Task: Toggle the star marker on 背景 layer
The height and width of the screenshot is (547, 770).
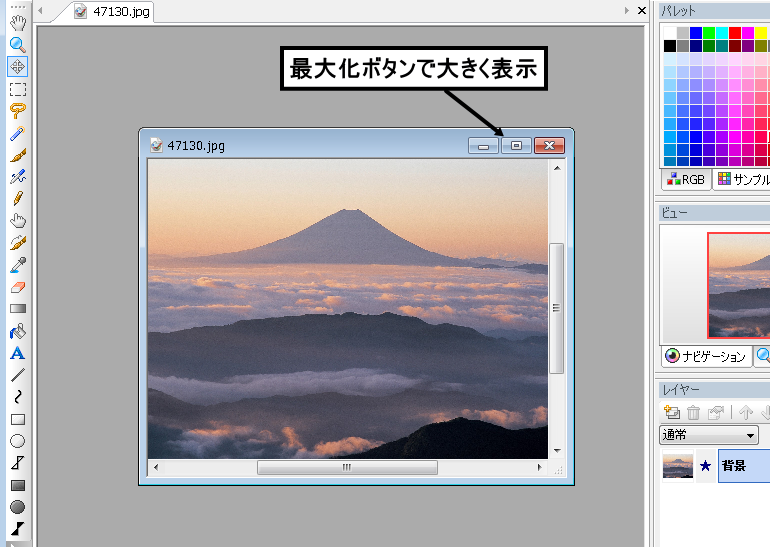Action: click(x=705, y=466)
